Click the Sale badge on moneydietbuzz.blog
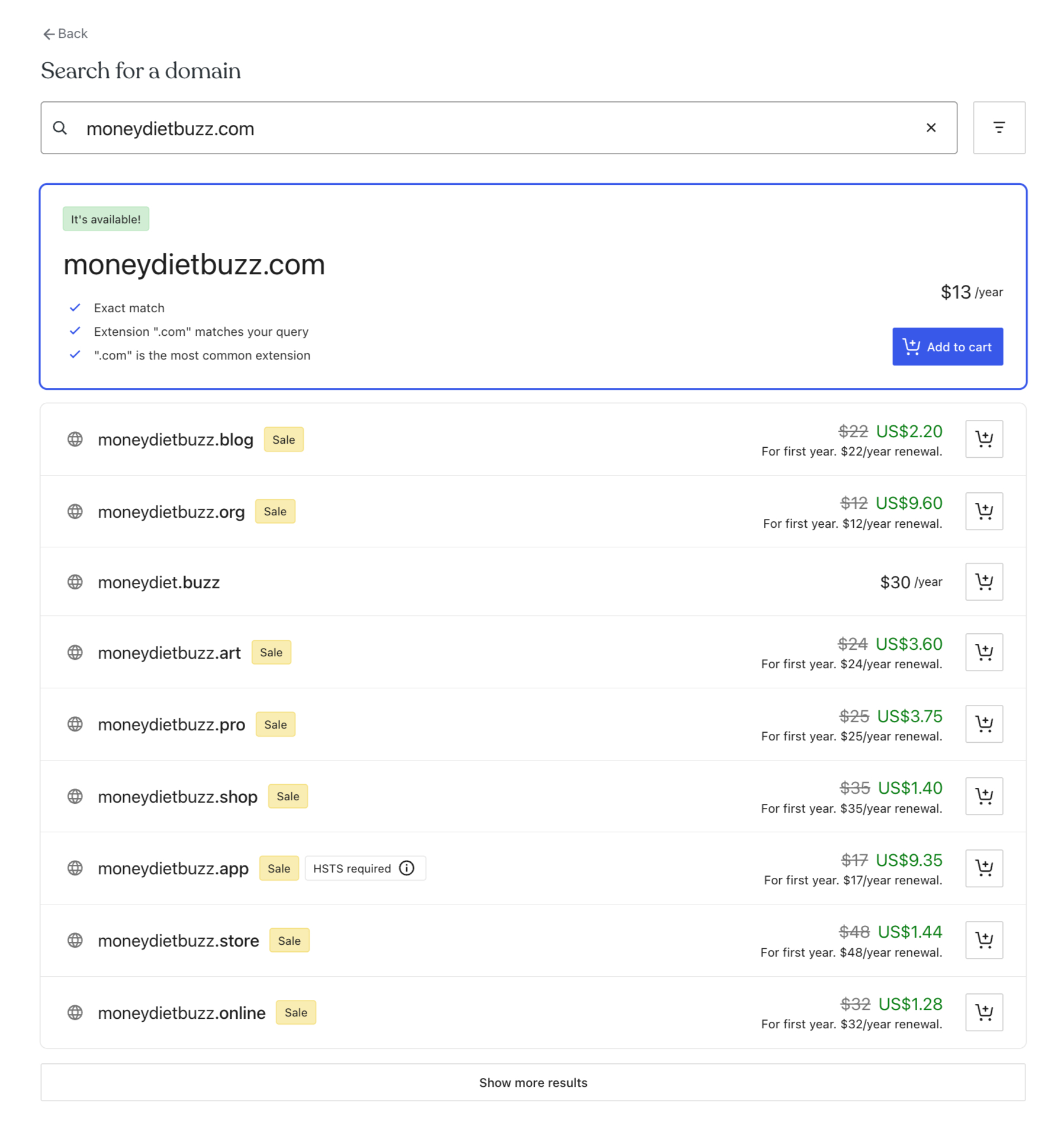This screenshot has width=1064, height=1142. pos(284,440)
